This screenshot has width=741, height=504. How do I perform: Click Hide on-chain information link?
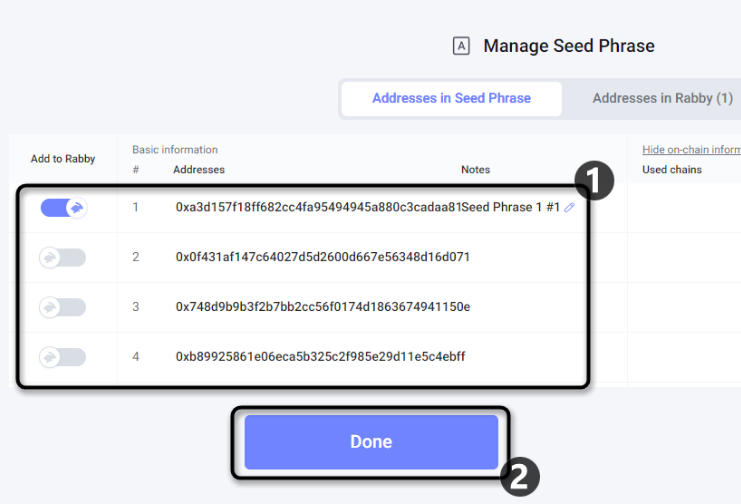[x=691, y=149]
